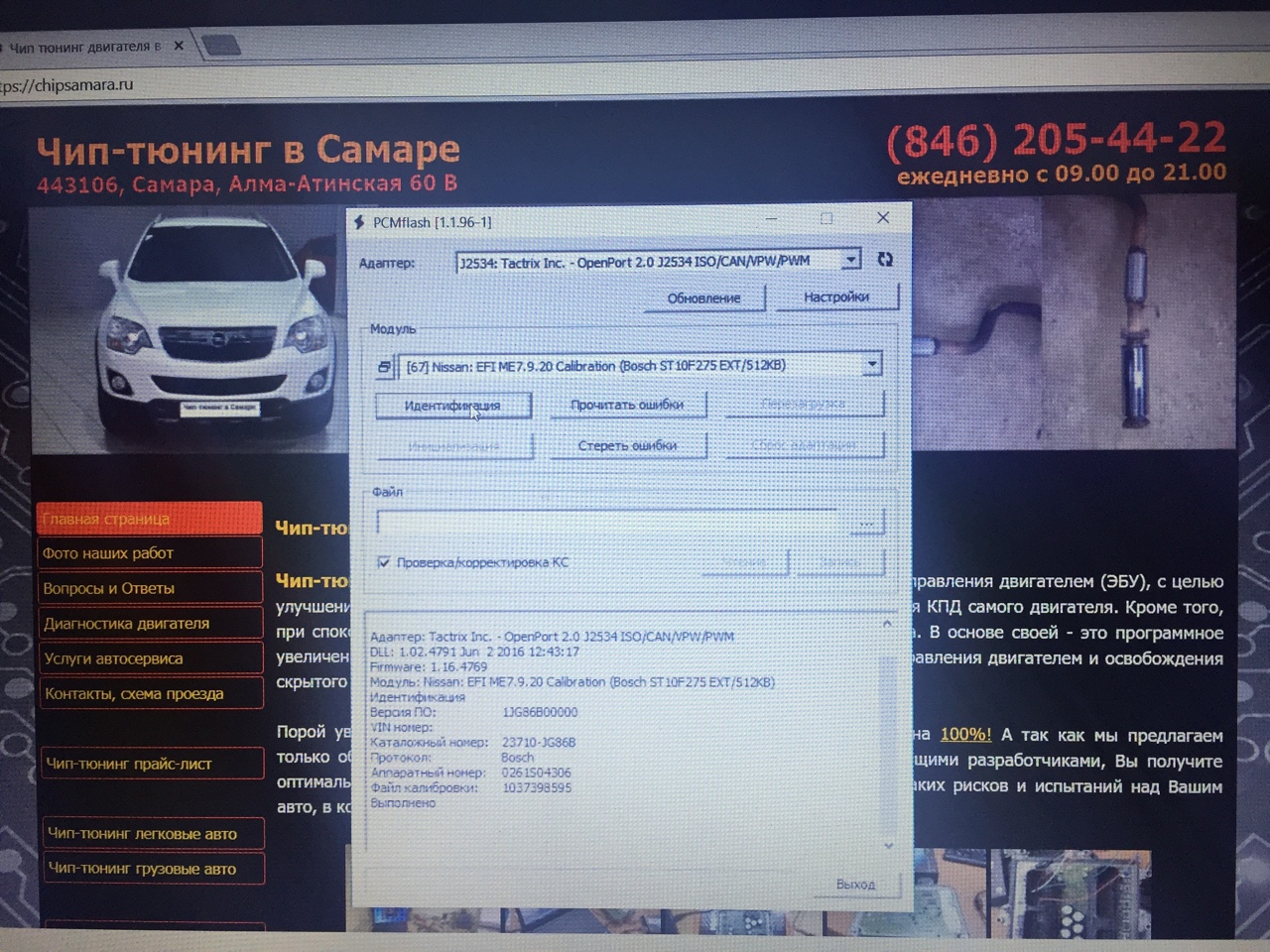Maximize the PCMflash window
This screenshot has height=952, width=1270.
tap(826, 218)
